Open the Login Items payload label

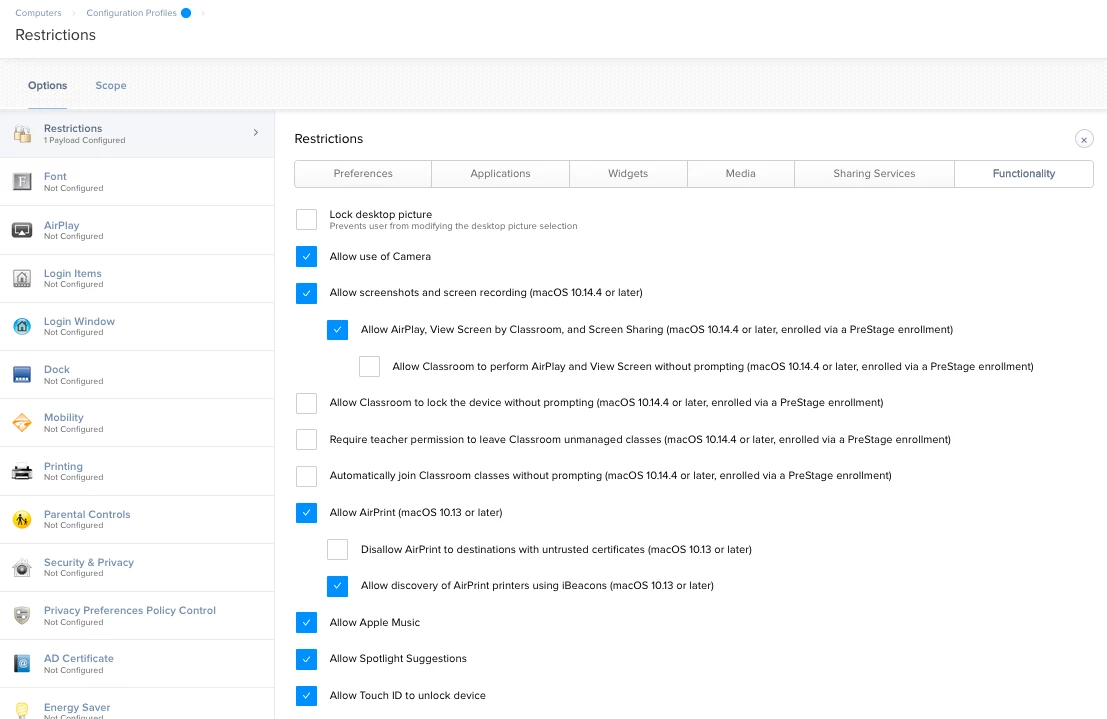(73, 273)
